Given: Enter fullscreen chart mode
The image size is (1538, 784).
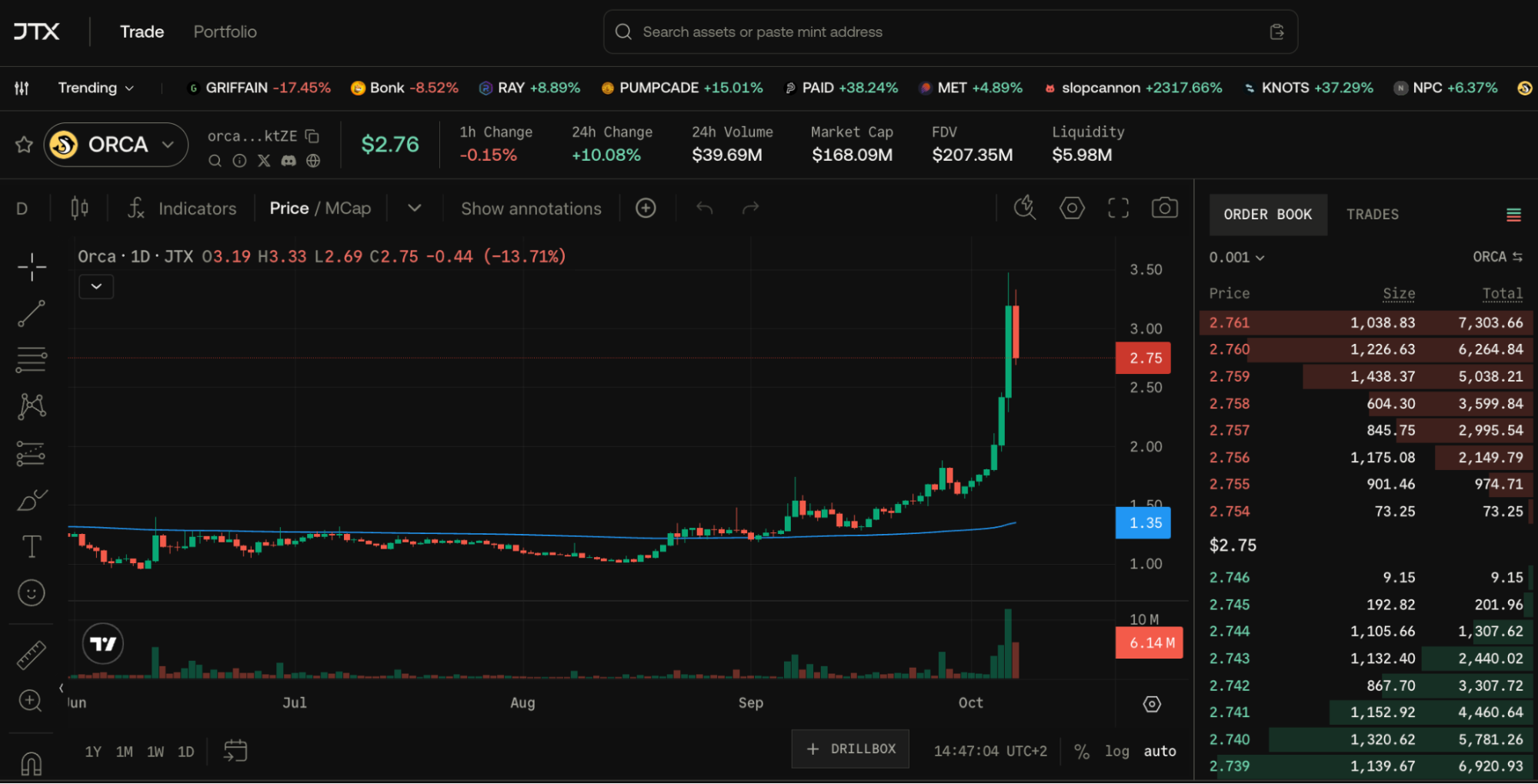Looking at the screenshot, I should click(x=1118, y=208).
